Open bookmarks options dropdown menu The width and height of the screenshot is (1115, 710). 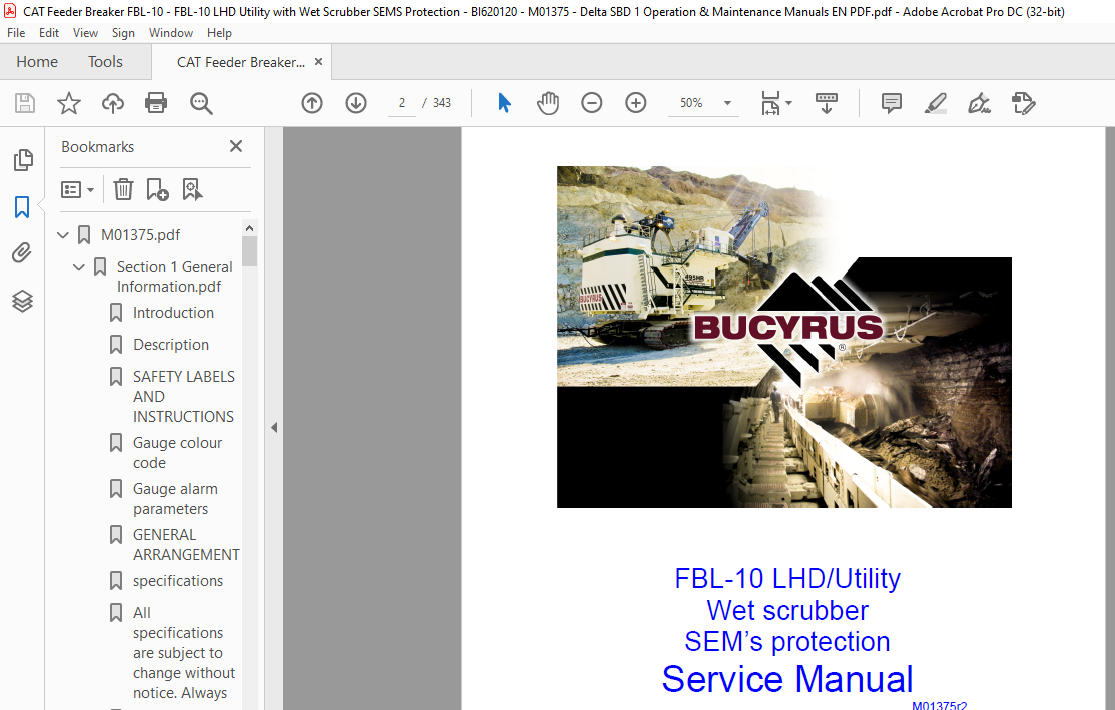click(x=78, y=189)
